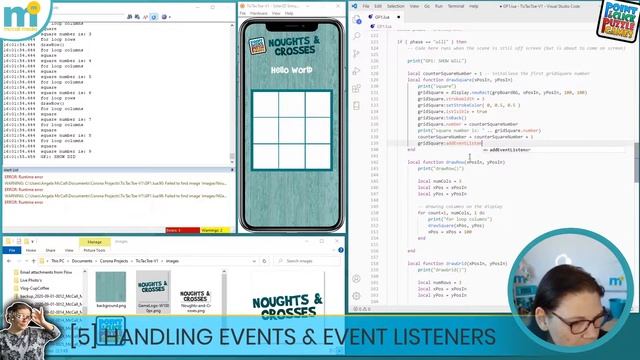This screenshot has height=360, width=640.
Task: Expand the quick access toolbar dropdown in File Explorer
Action: coord(33,242)
